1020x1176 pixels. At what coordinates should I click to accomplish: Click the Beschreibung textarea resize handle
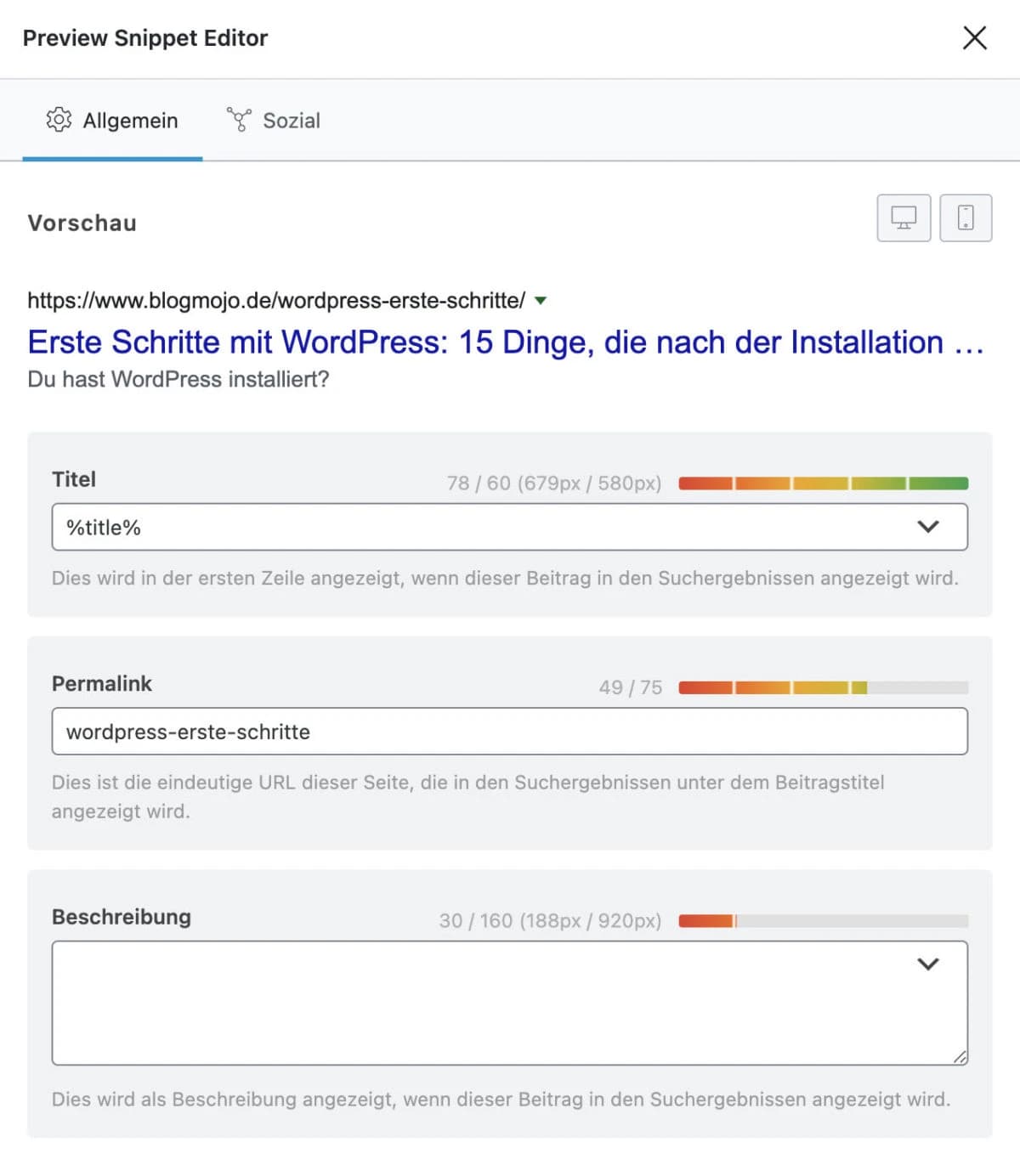[x=960, y=1057]
